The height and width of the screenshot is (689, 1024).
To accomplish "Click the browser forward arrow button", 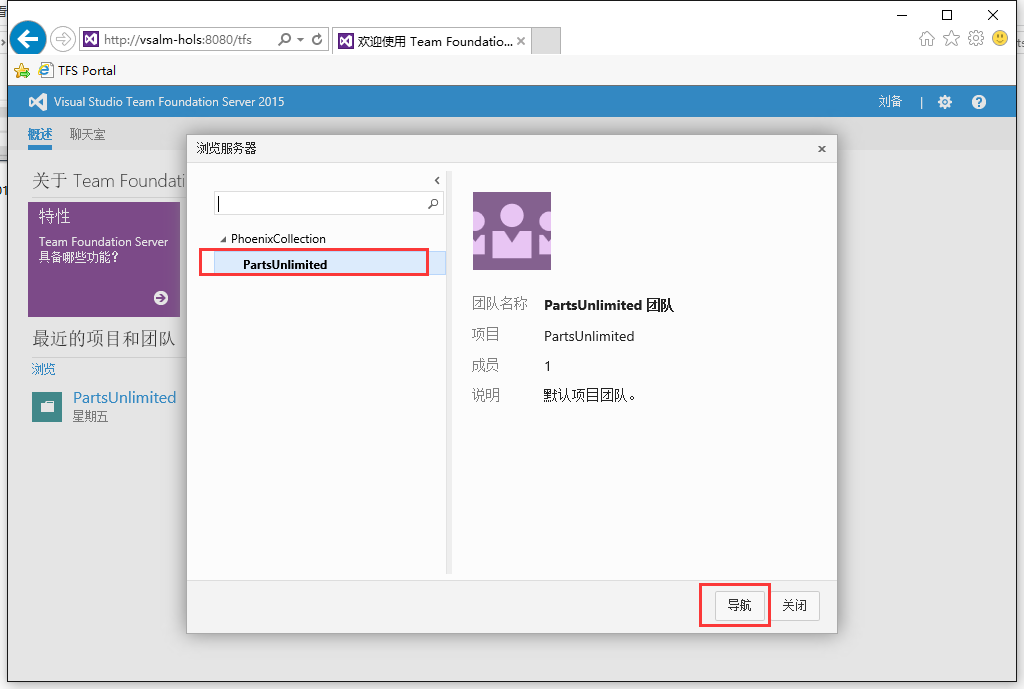I will point(63,39).
